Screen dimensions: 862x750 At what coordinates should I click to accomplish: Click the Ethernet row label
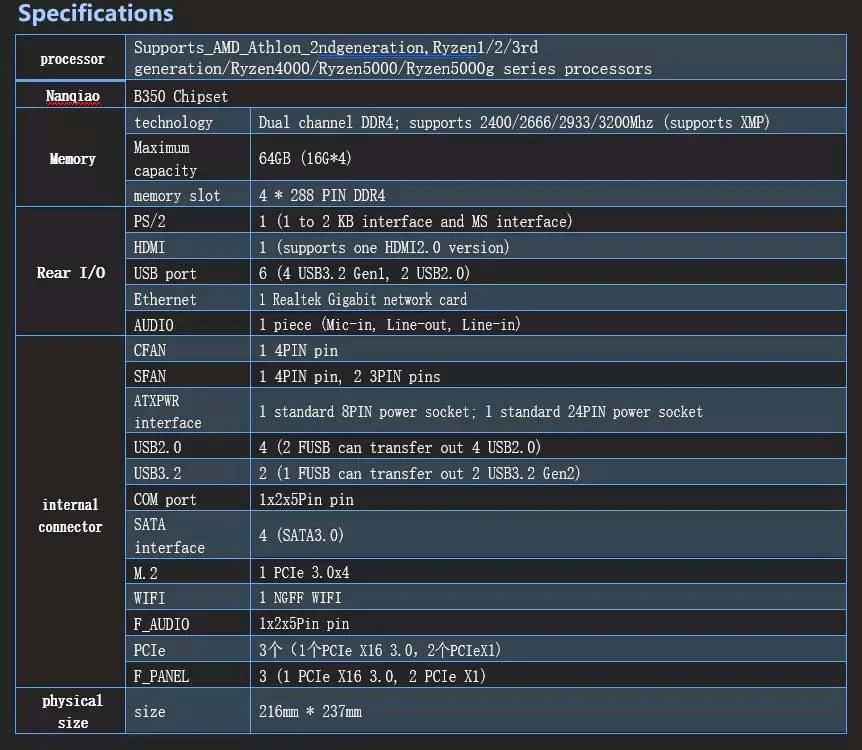164,299
